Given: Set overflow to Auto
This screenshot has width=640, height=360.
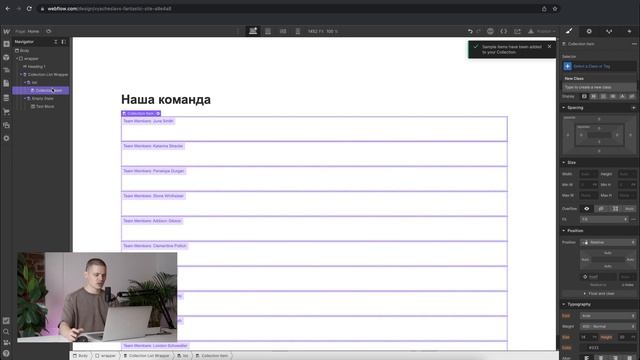Looking at the screenshot, I should click(x=629, y=209).
